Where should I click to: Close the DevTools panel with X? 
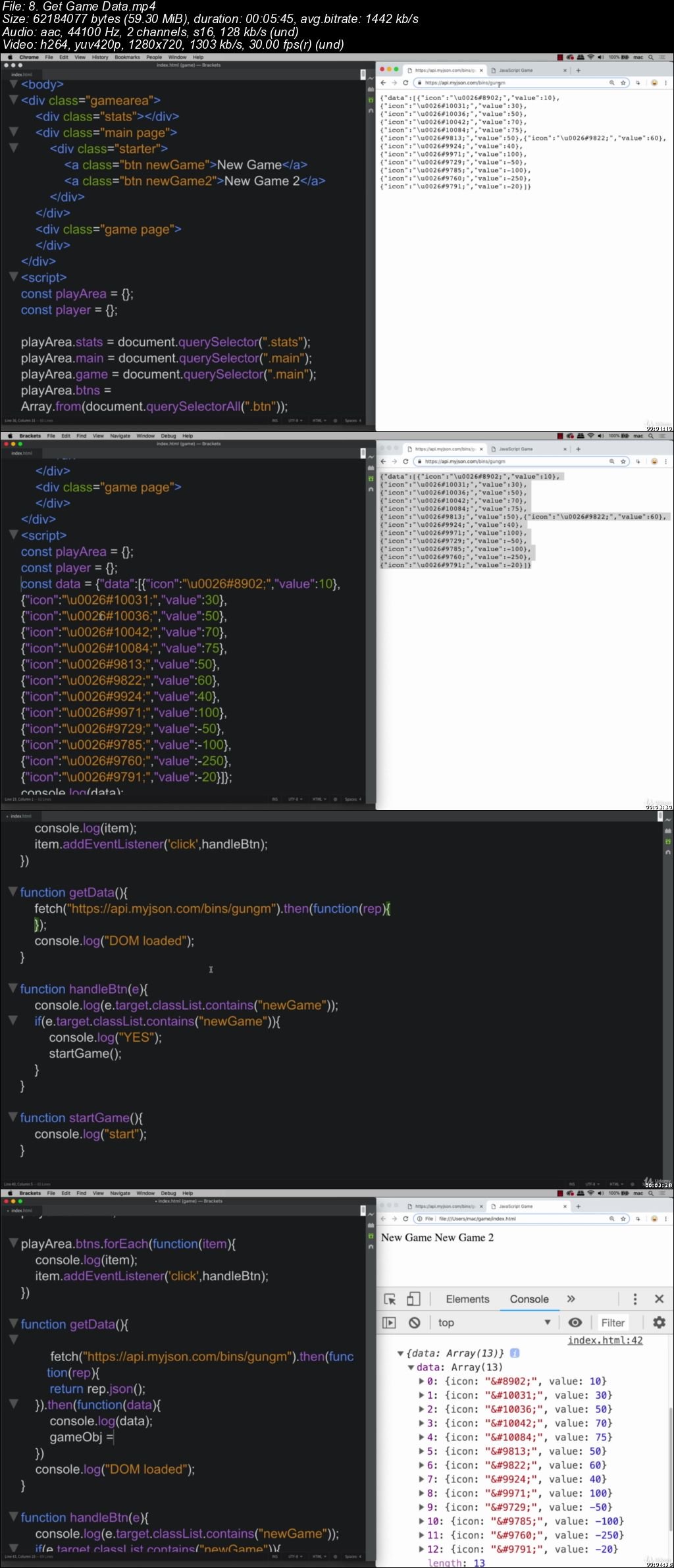click(x=659, y=1299)
